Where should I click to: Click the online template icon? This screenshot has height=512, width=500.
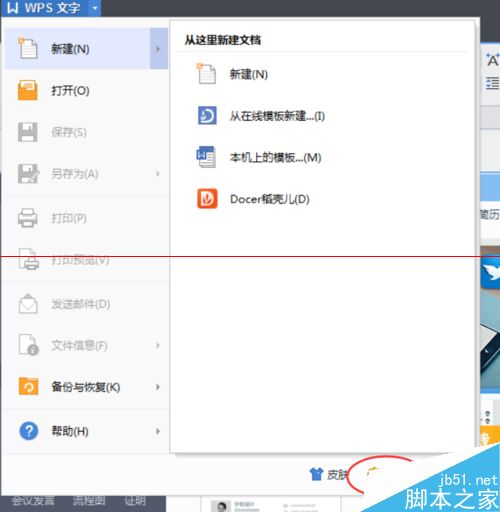(x=207, y=115)
